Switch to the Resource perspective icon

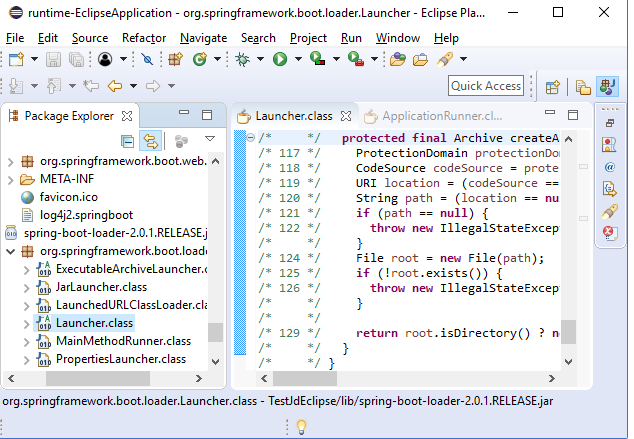click(x=583, y=87)
